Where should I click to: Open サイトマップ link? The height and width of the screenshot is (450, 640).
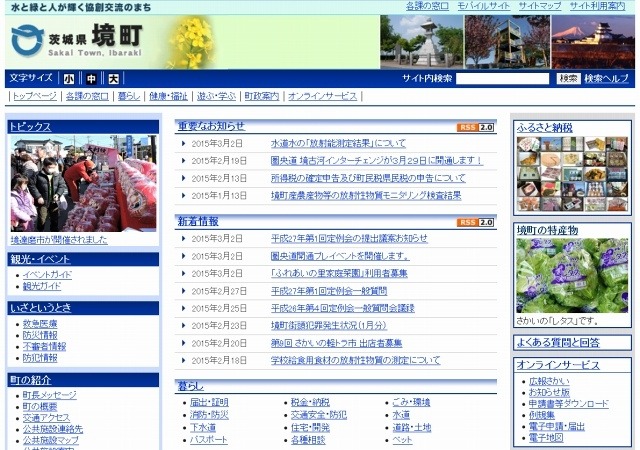pyautogui.click(x=540, y=6)
